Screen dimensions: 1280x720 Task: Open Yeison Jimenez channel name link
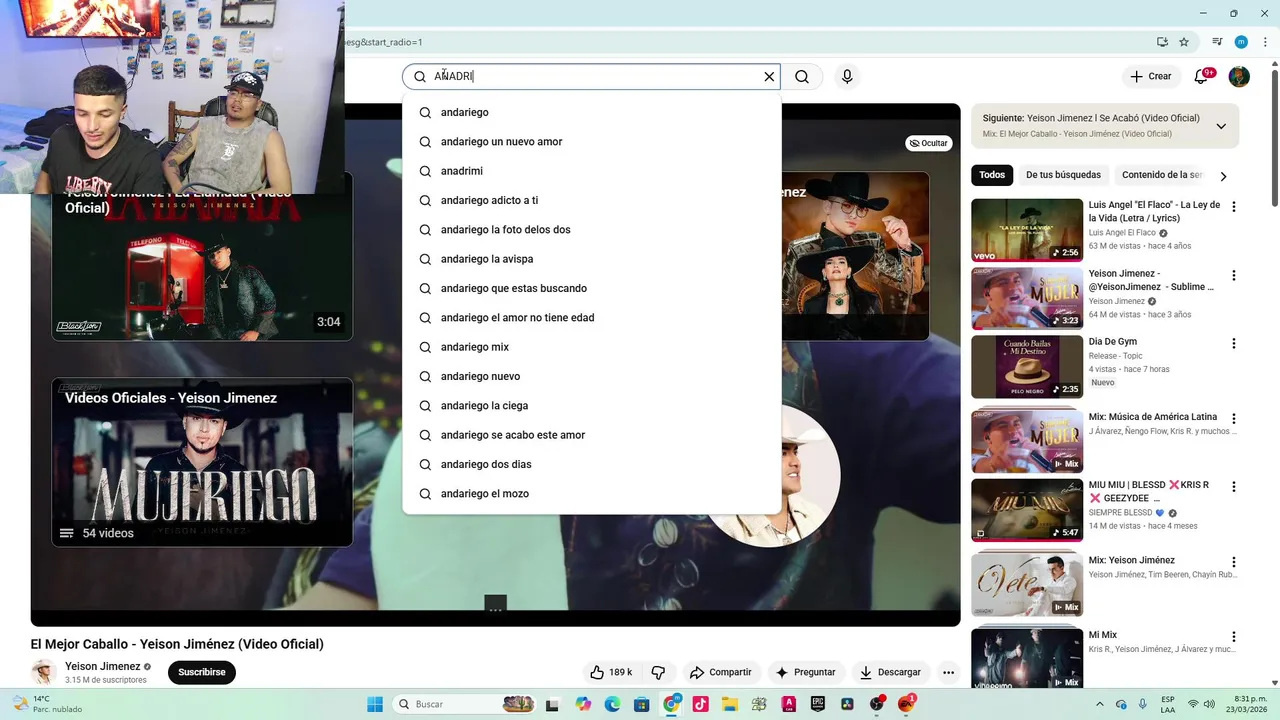(103, 666)
